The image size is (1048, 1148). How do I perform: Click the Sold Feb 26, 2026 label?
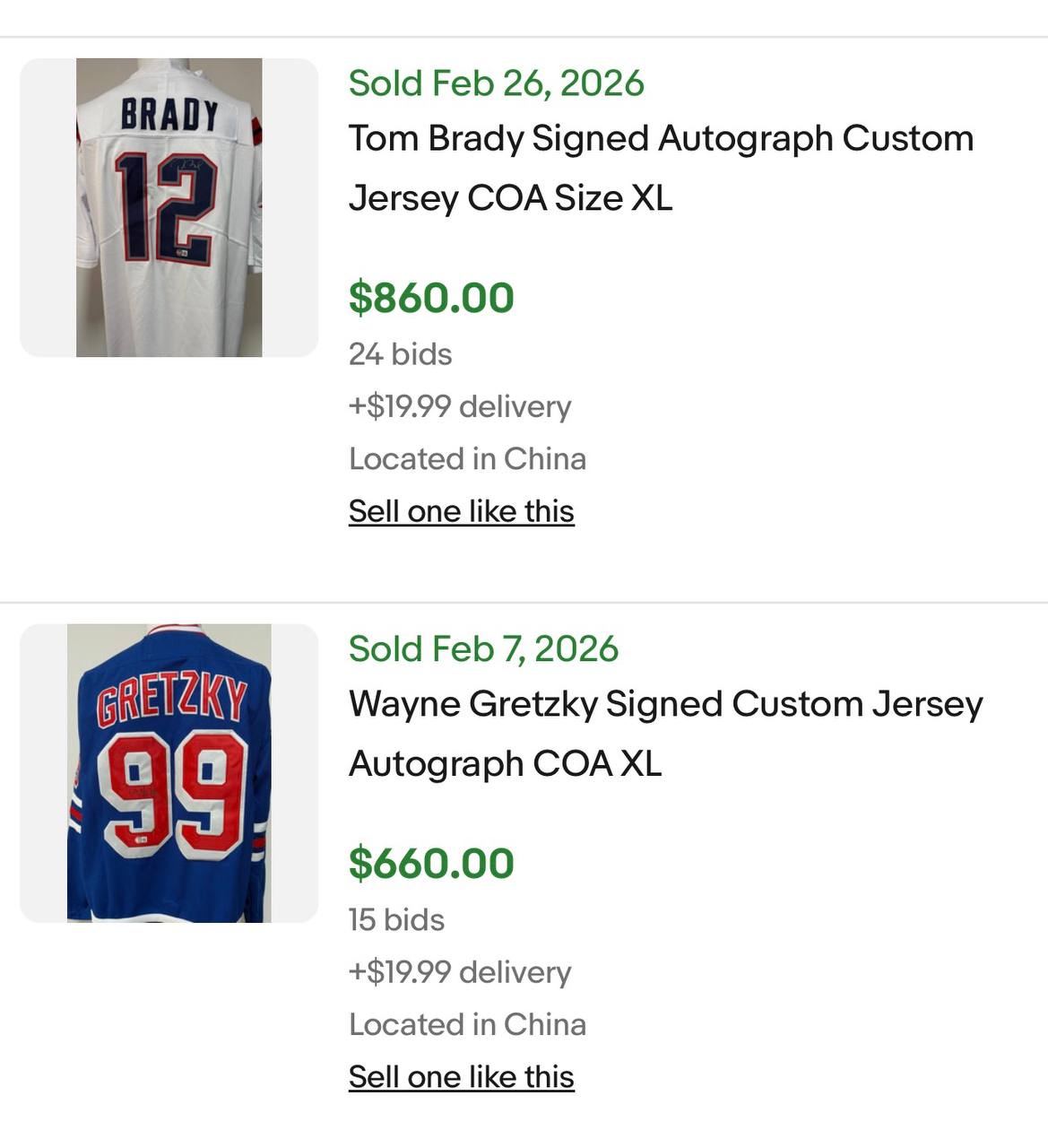(496, 83)
